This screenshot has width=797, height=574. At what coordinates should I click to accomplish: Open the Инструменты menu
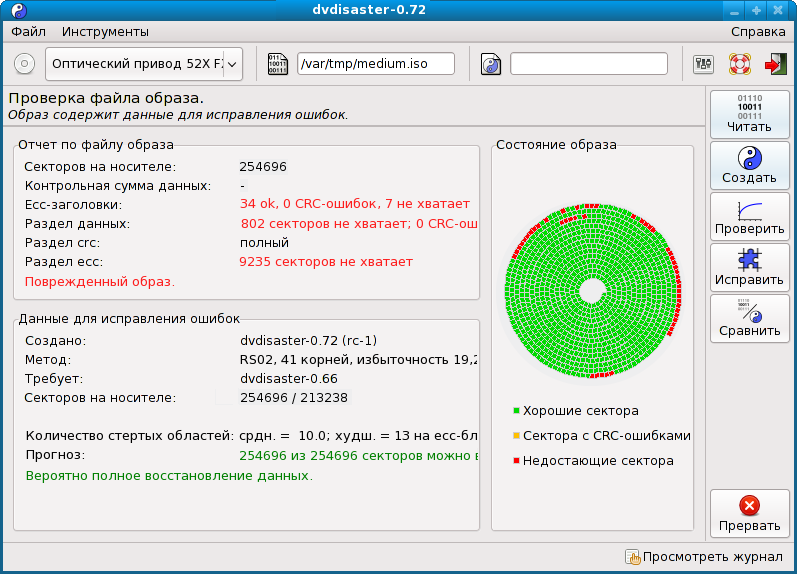tap(105, 32)
